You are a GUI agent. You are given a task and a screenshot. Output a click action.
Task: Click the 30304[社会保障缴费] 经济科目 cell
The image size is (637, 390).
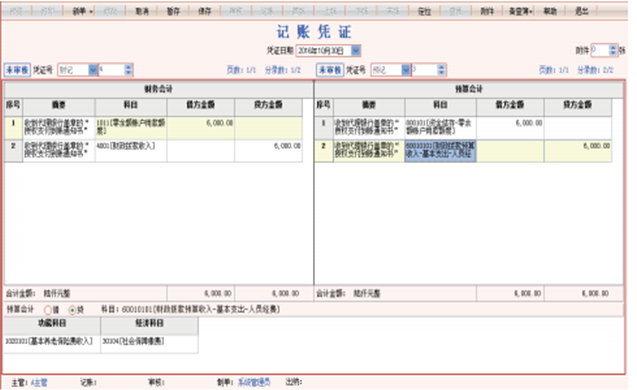pyautogui.click(x=149, y=341)
